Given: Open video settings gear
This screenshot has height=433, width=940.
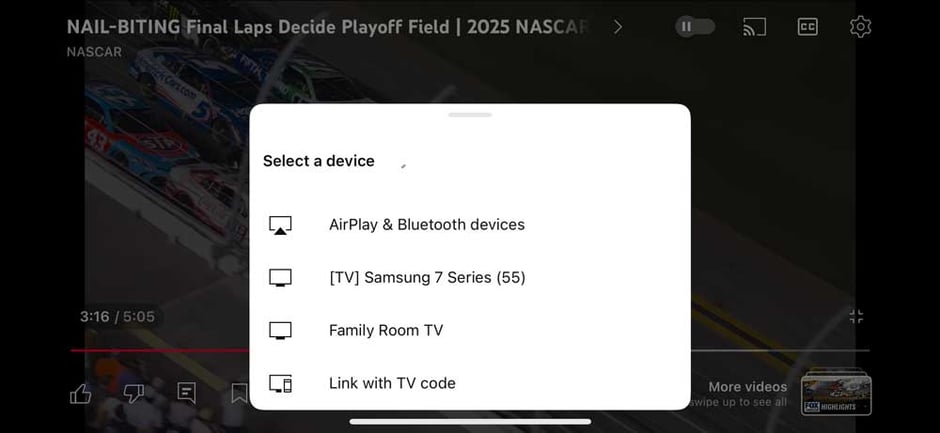Looking at the screenshot, I should click(x=860, y=27).
